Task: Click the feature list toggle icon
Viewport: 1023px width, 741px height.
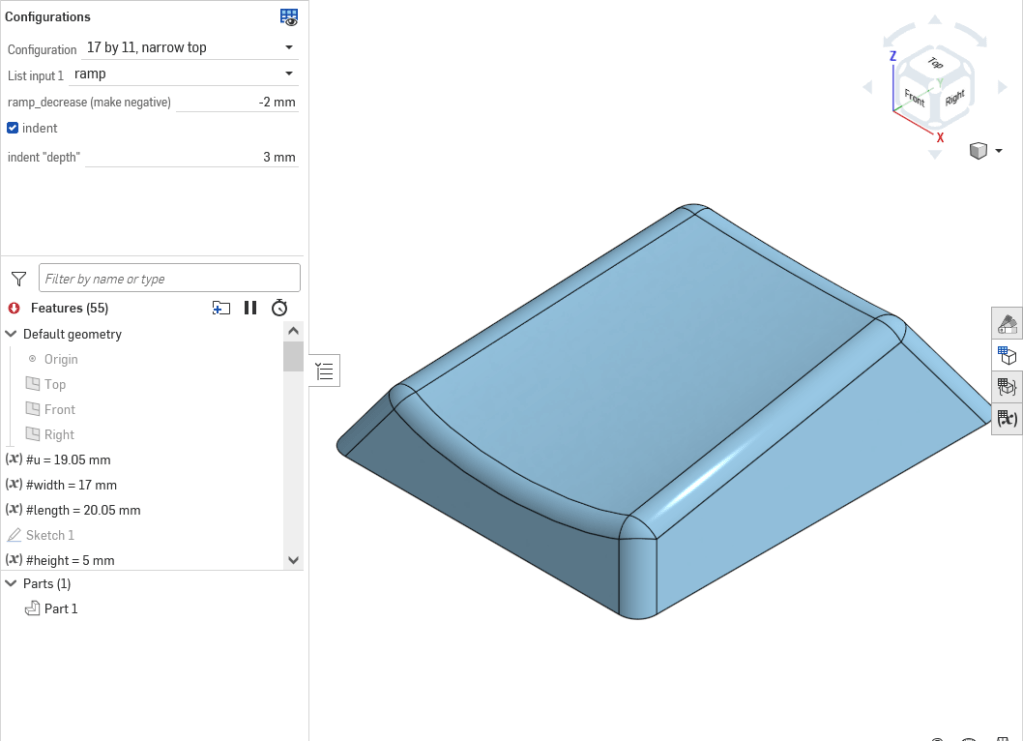Action: tap(324, 371)
